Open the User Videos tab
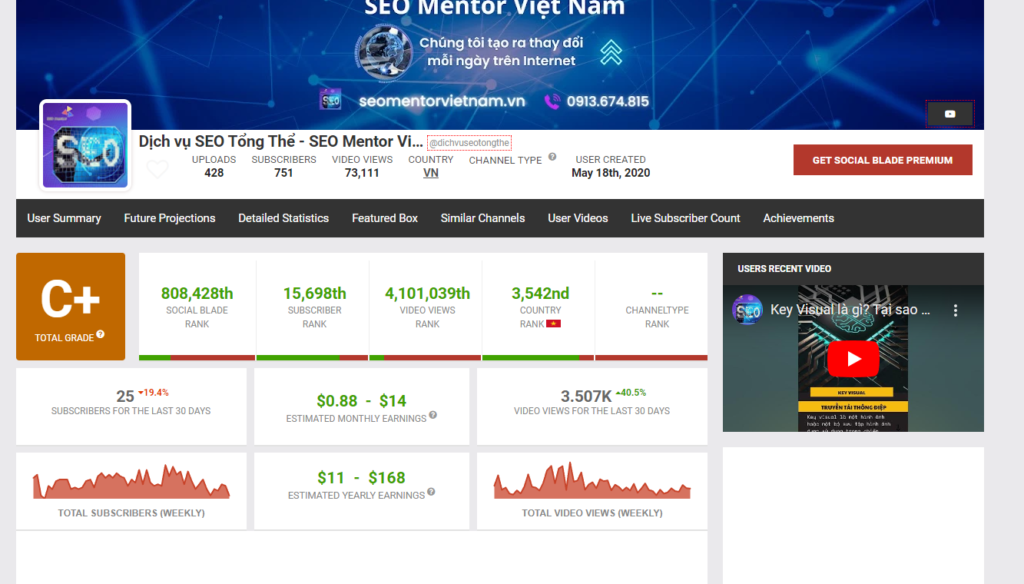Screen dimensions: 1024x584 click(x=578, y=218)
